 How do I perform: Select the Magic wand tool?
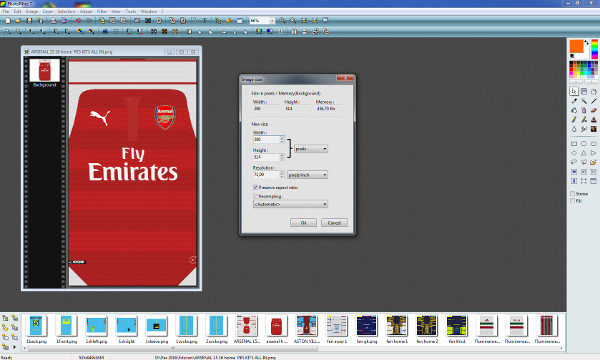(x=584, y=101)
